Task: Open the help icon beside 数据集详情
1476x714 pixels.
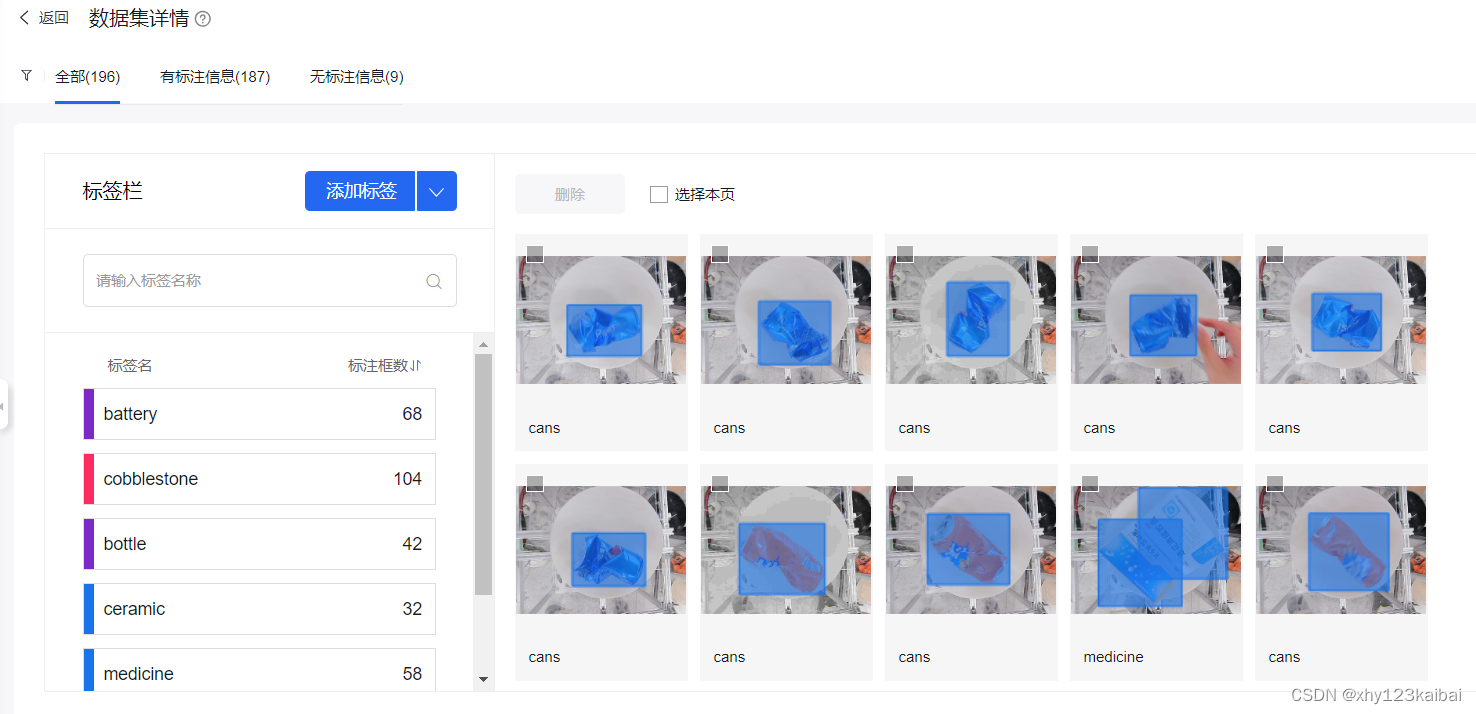Action: 203,19
